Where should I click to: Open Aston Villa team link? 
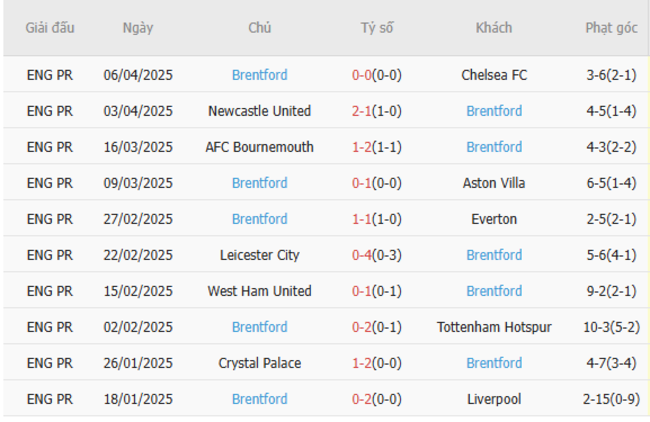(494, 183)
